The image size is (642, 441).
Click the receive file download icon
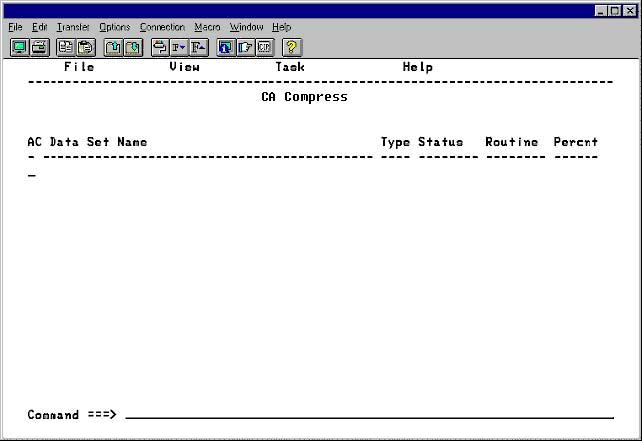tap(133, 47)
